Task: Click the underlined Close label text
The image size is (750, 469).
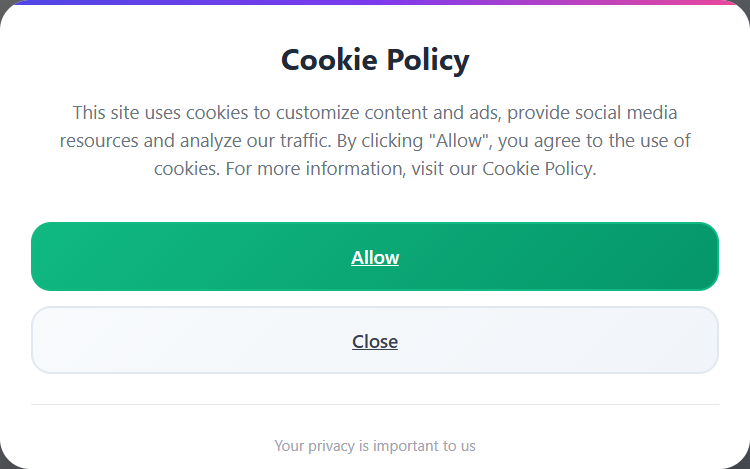Action: point(375,342)
